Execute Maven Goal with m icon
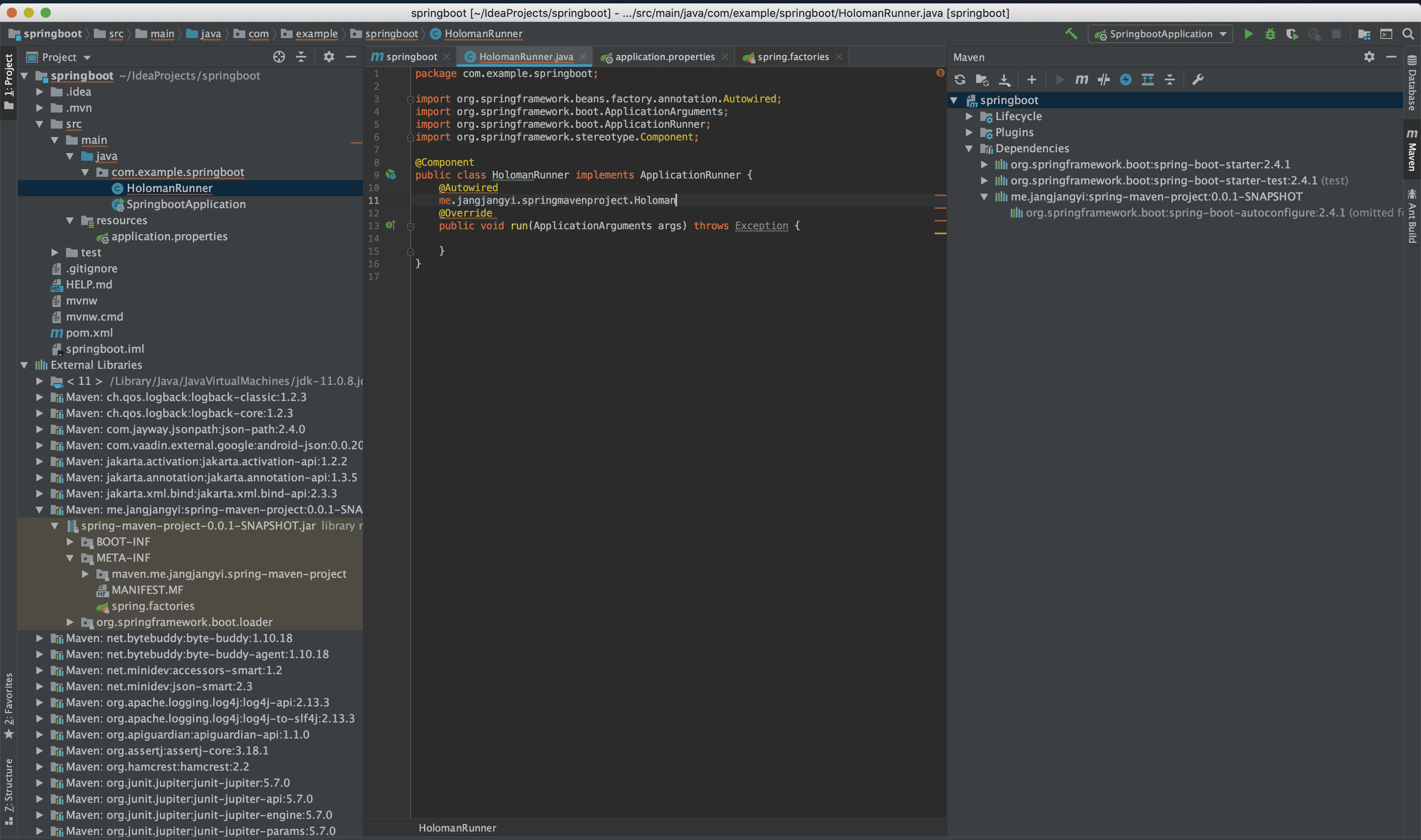The width and height of the screenshot is (1421, 840). [x=1081, y=79]
